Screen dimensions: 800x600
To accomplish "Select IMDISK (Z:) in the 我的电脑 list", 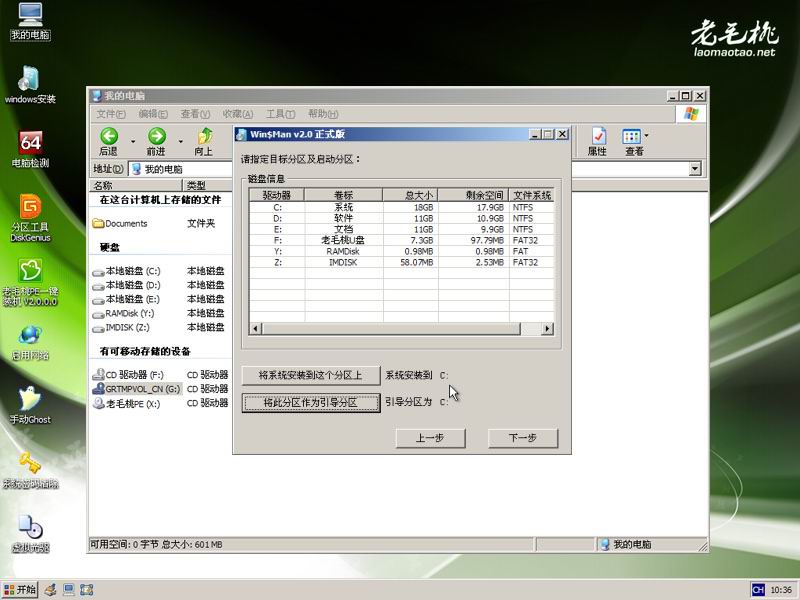I will tap(121, 328).
